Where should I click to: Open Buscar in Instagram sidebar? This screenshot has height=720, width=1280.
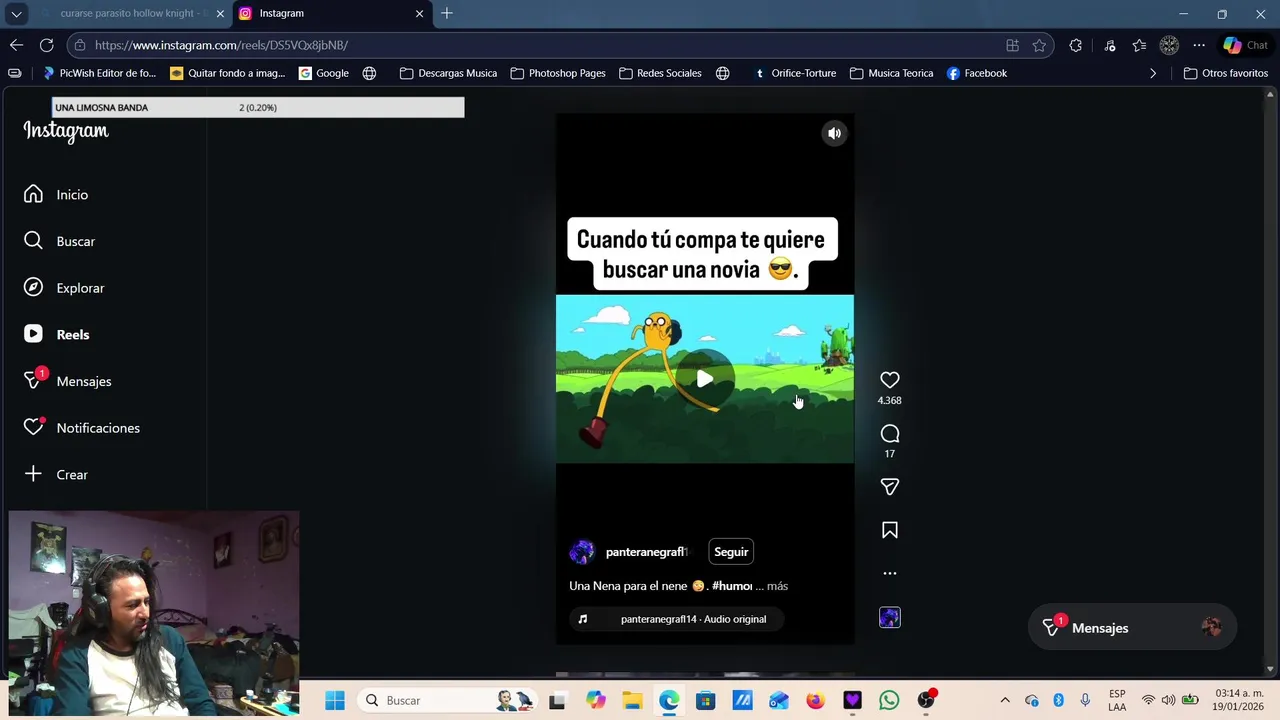point(75,241)
